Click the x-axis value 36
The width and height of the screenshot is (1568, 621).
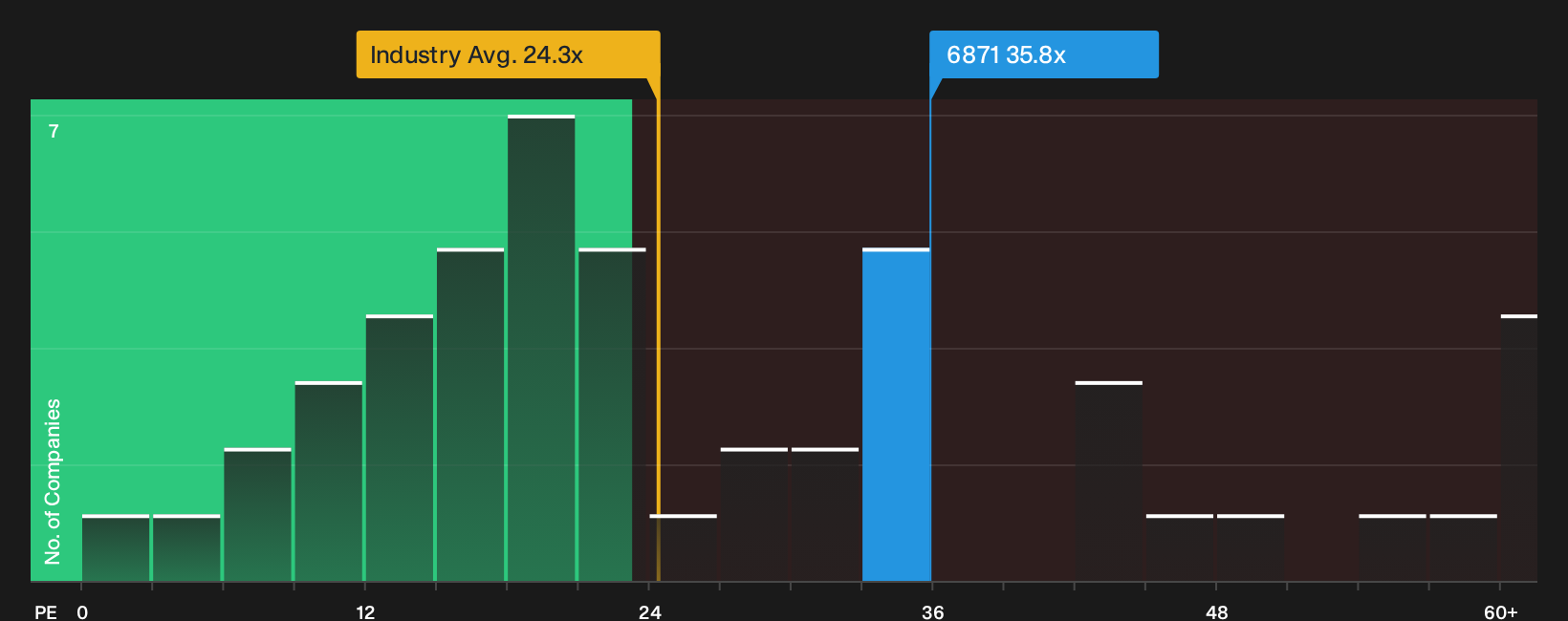coord(932,611)
